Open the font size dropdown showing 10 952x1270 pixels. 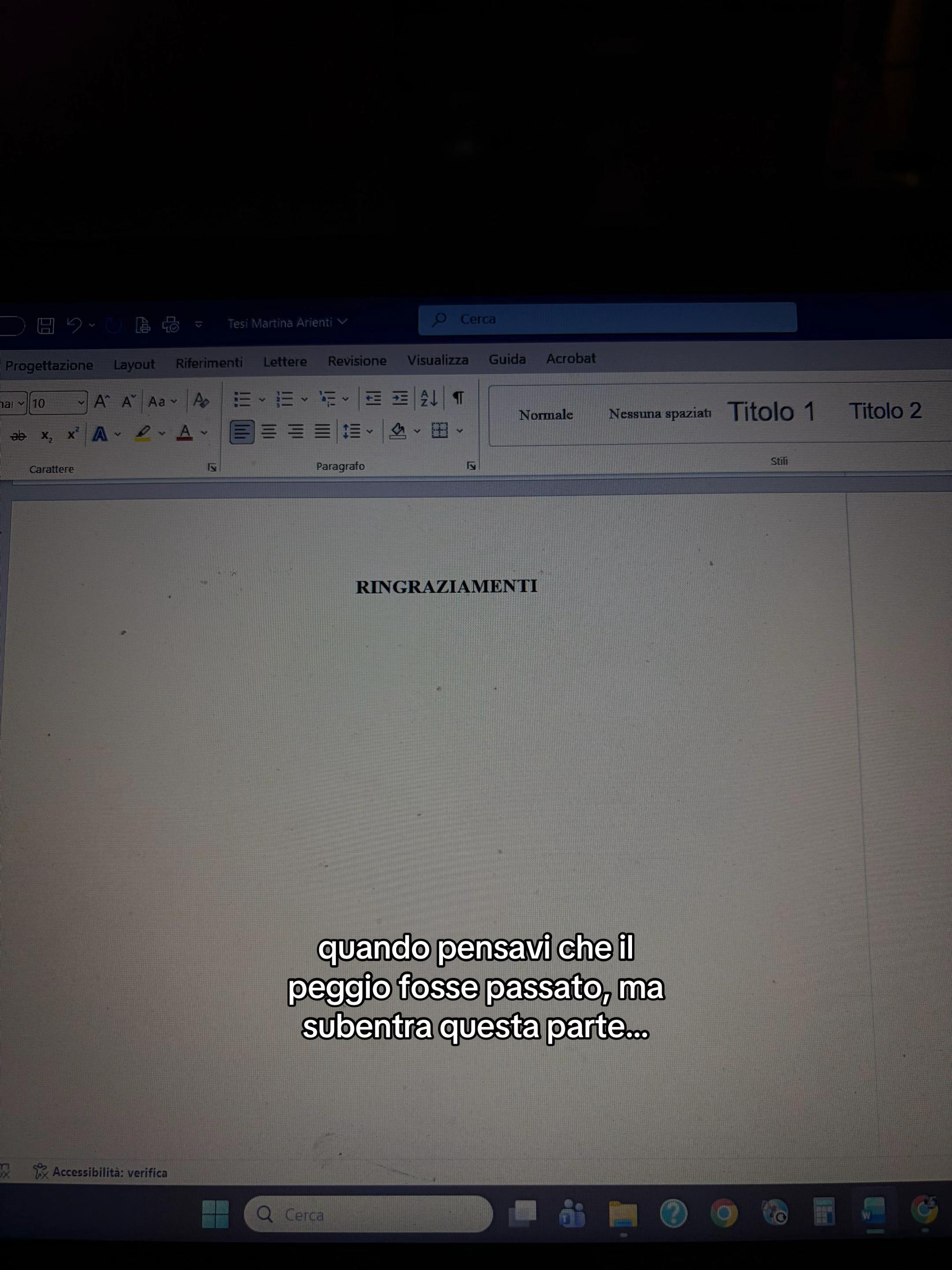(x=81, y=403)
